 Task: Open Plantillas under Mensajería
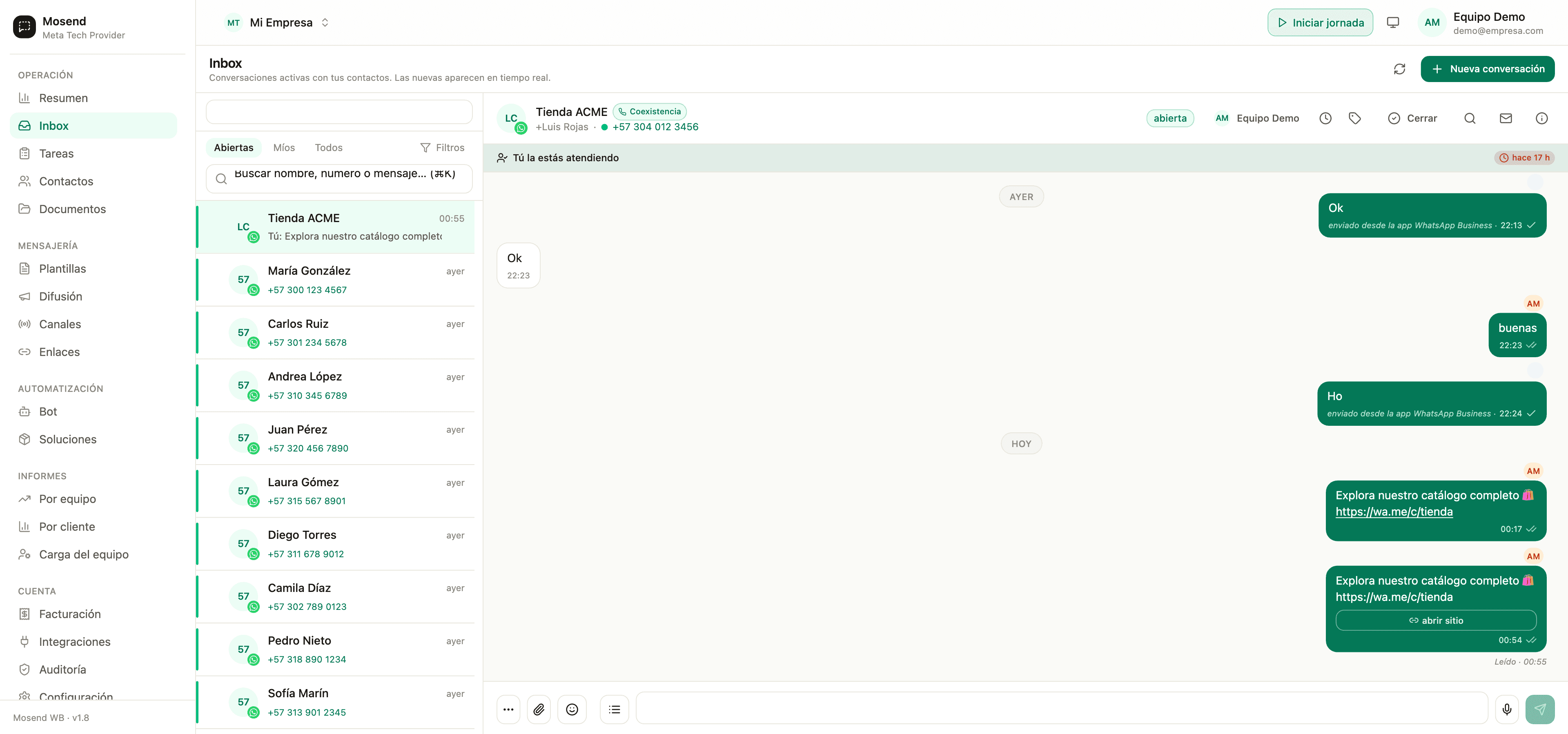tap(93, 268)
